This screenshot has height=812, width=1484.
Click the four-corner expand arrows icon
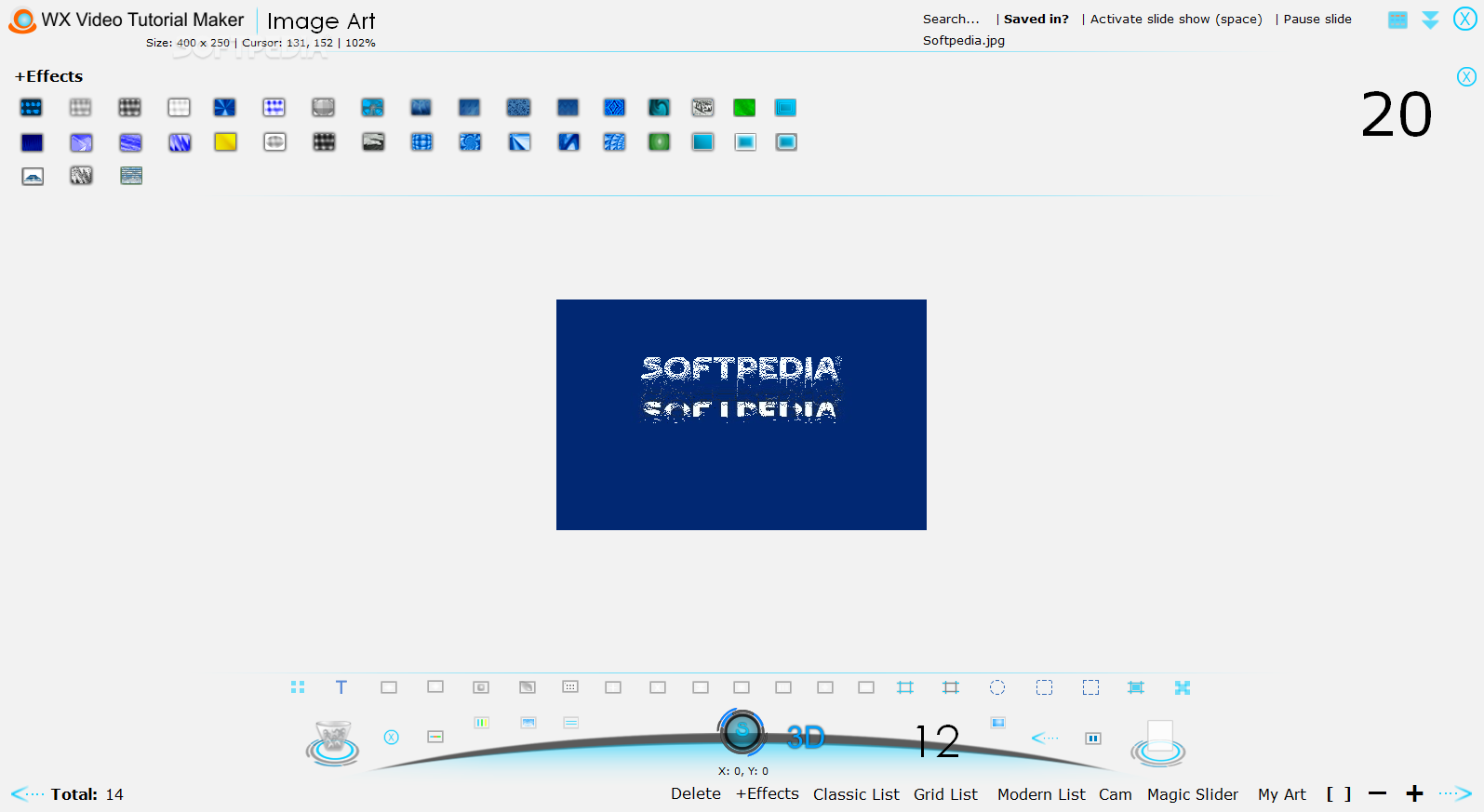[1183, 687]
